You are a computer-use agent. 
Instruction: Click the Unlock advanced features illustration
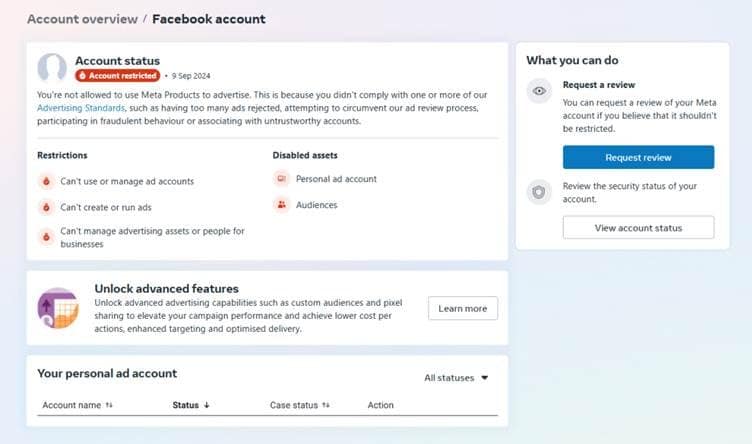tap(58, 308)
